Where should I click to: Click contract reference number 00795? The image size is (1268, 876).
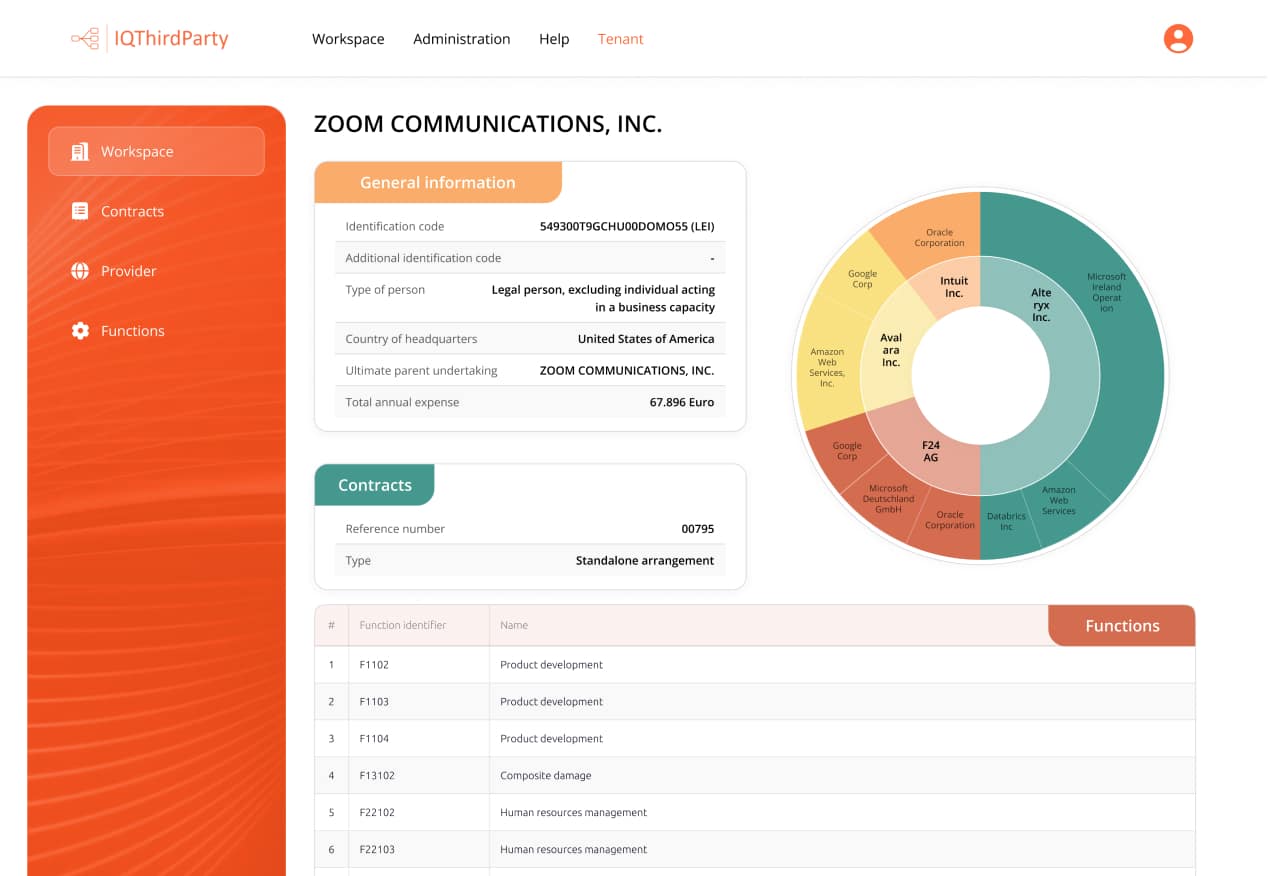coord(698,529)
